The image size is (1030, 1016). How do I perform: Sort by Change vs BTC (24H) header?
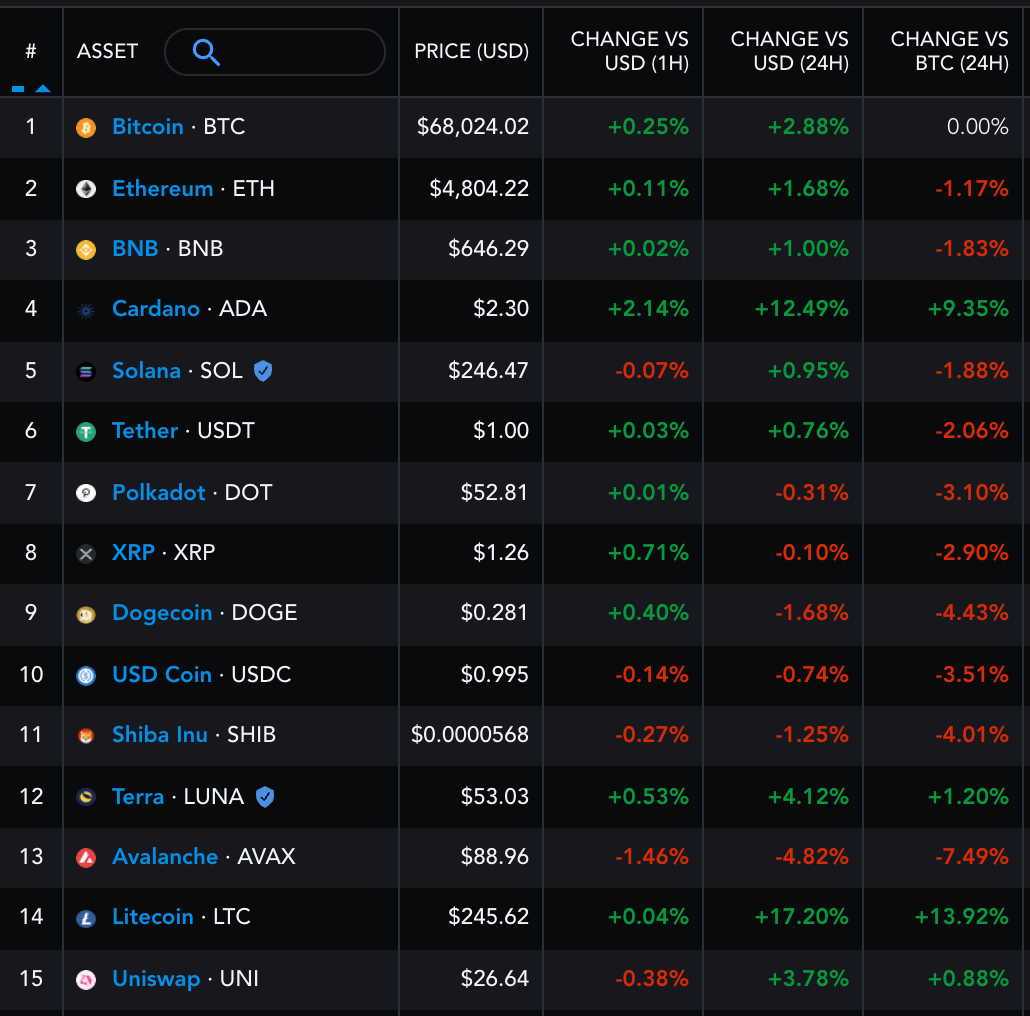click(949, 51)
